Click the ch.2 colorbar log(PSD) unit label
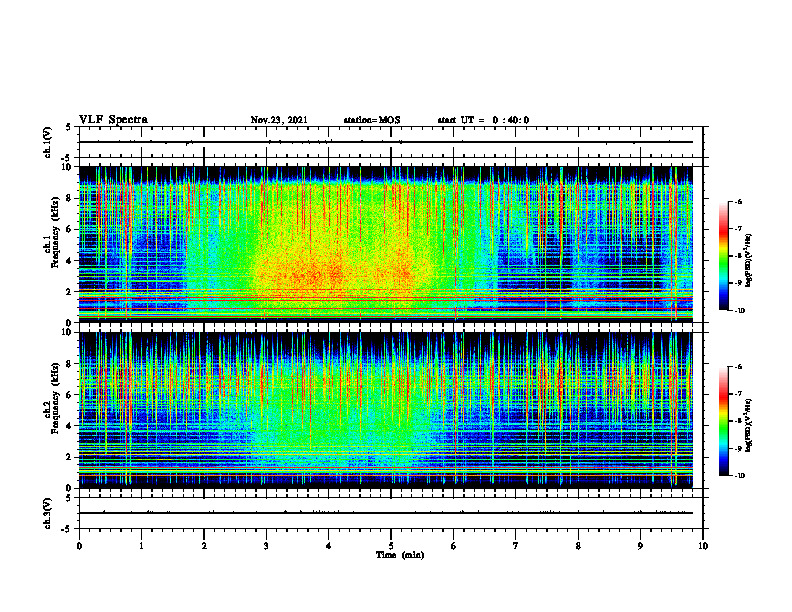 click(749, 424)
